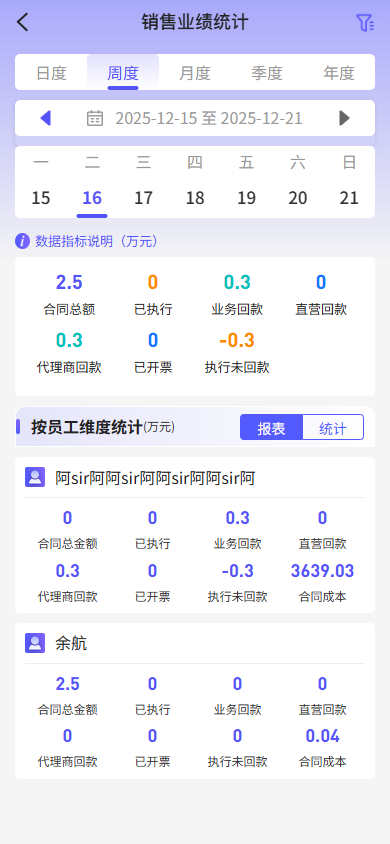Tap summary 直营回款 metric label

tap(321, 310)
